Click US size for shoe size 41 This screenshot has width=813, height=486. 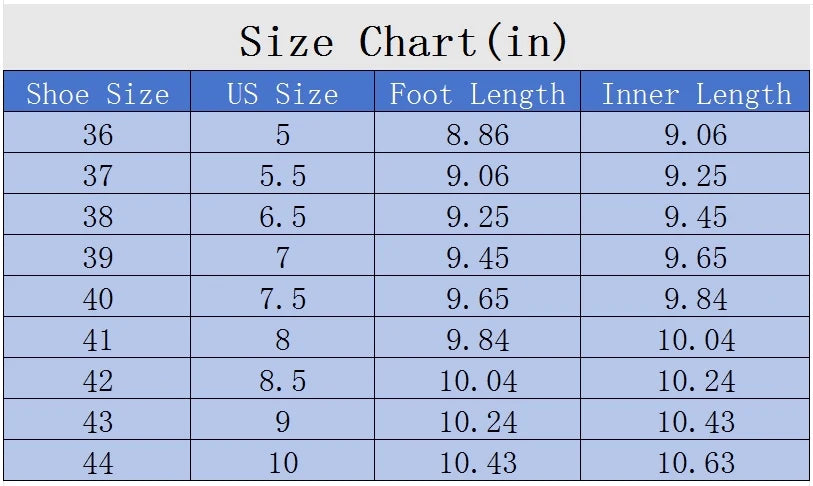point(282,340)
